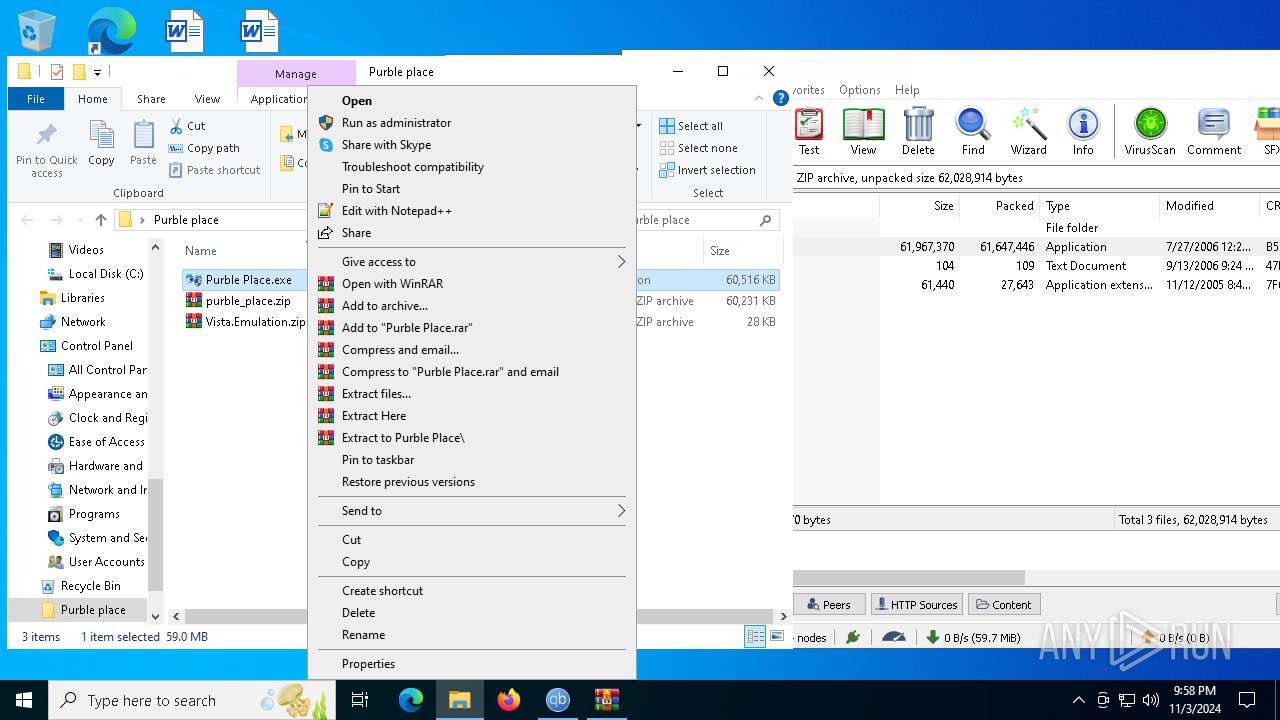Open the File tab in Explorer
Viewport: 1280px width, 720px height.
click(x=36, y=99)
